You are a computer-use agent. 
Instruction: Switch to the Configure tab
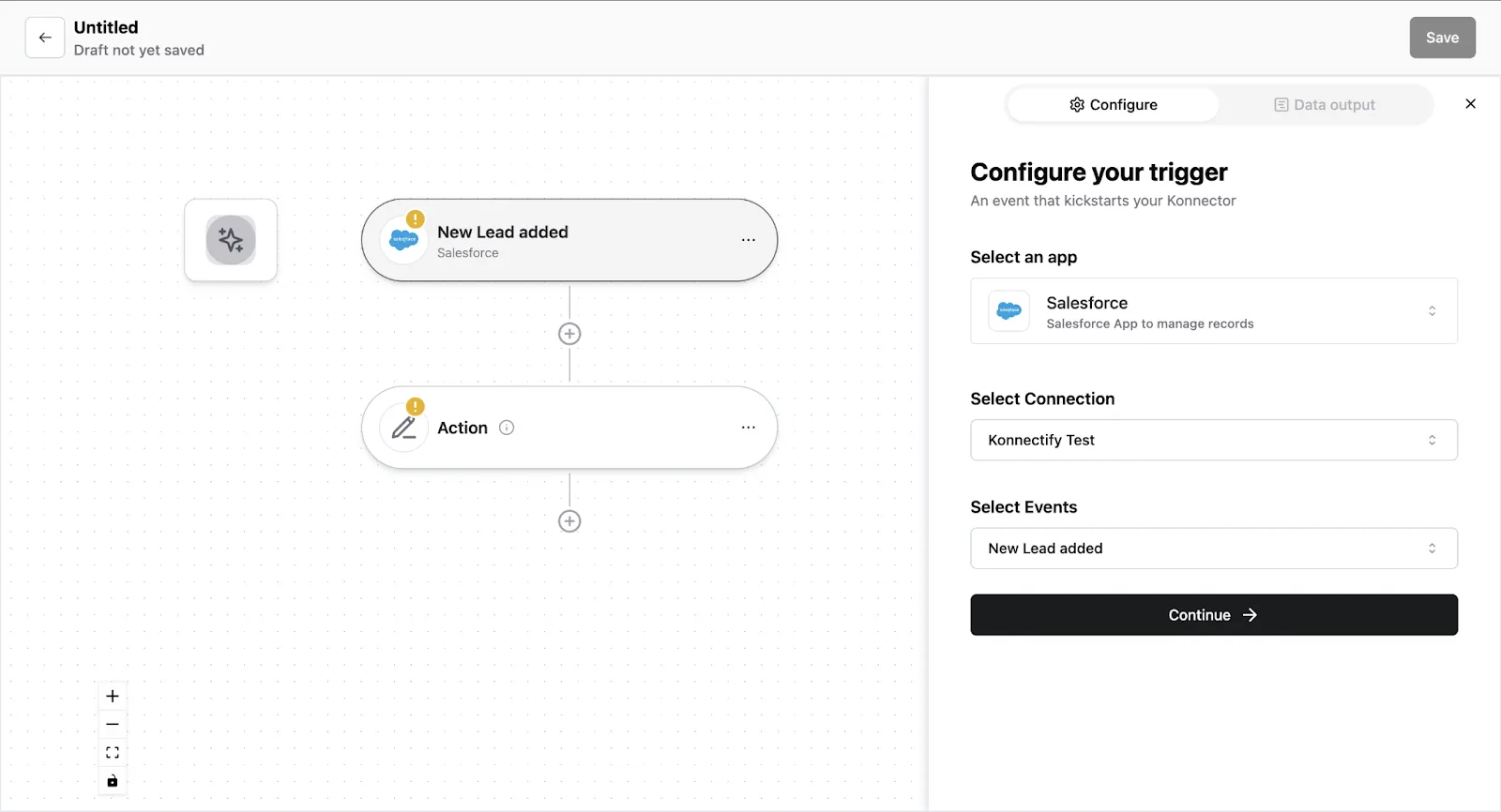(1114, 105)
